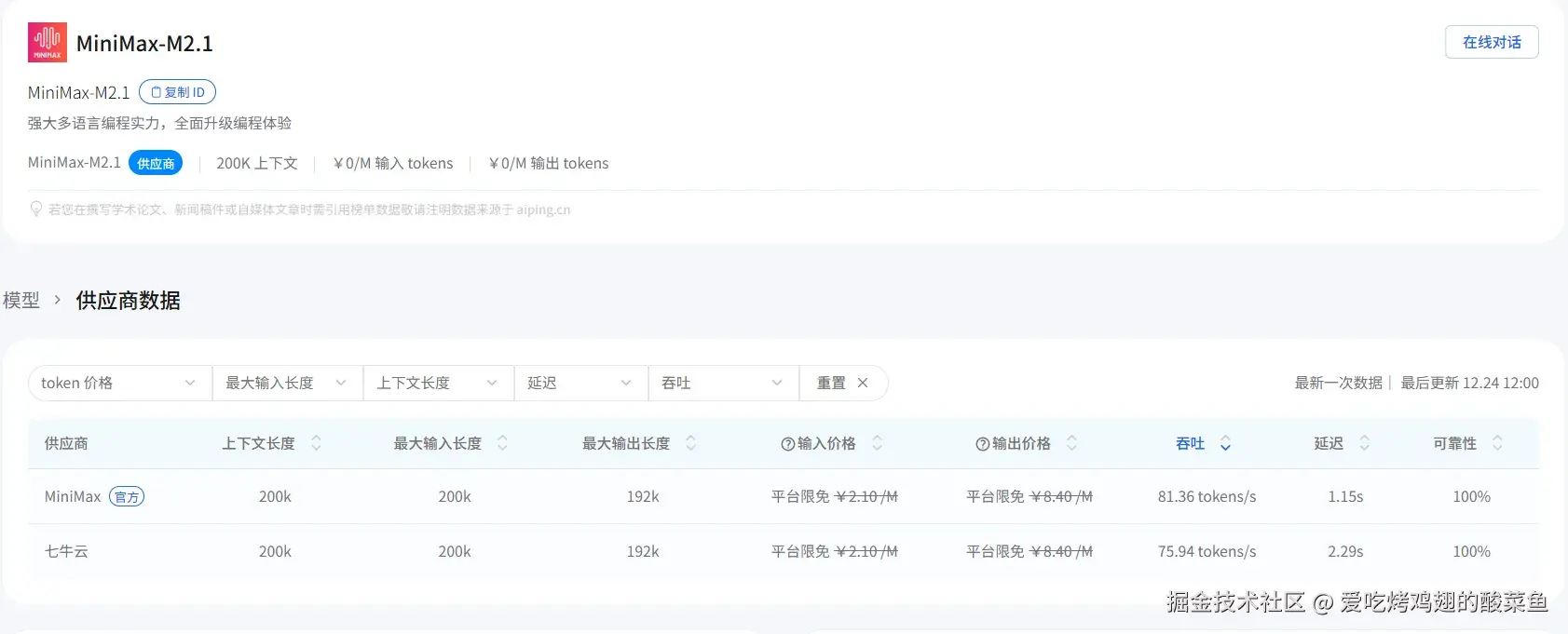Click the blue 供应商 tag
Image resolution: width=1568 pixels, height=634 pixels.
(156, 163)
